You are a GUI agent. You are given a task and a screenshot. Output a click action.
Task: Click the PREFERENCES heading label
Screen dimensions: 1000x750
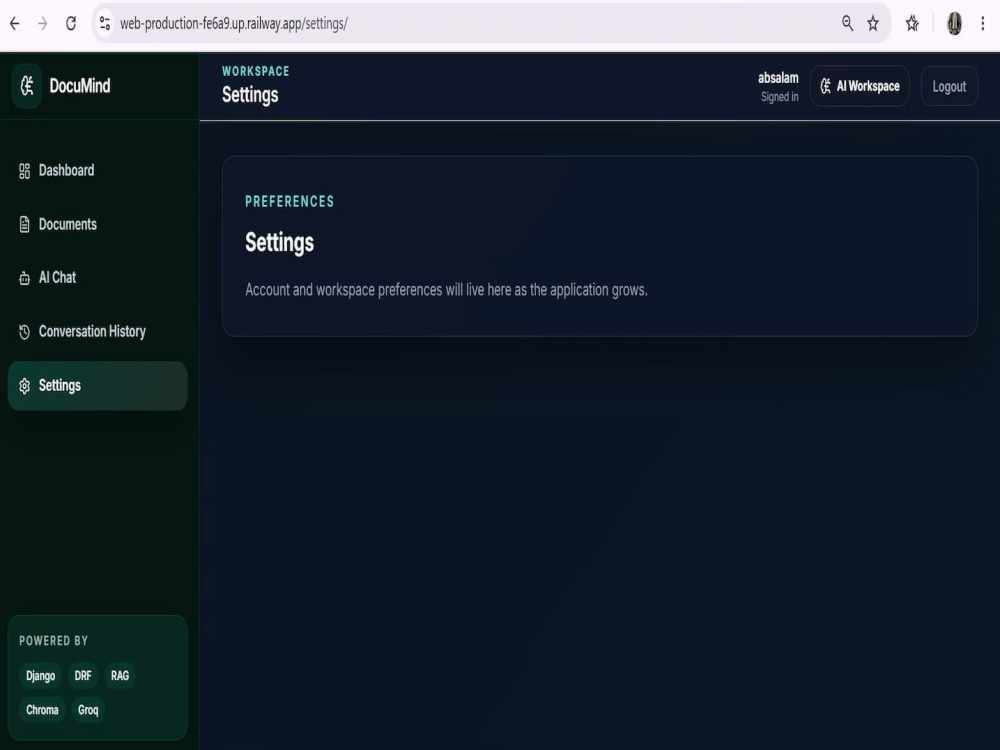point(290,202)
